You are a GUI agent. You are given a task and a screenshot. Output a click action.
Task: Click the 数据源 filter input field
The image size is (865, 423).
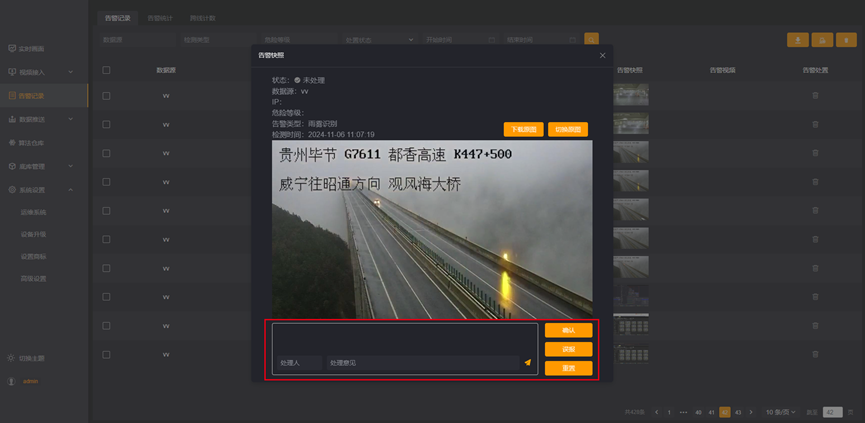(138, 40)
